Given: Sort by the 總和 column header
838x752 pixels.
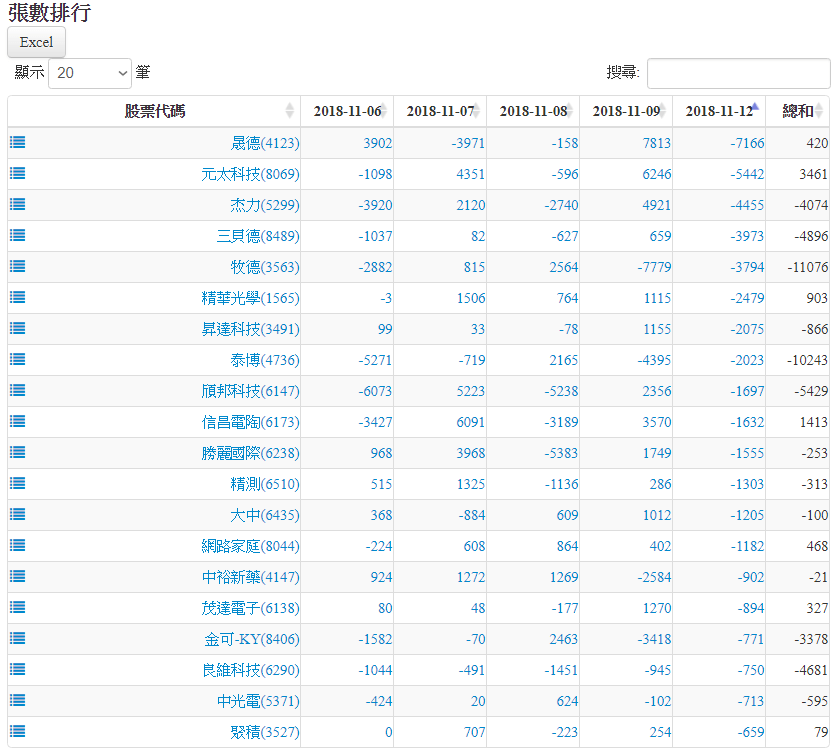Looking at the screenshot, I should 797,111.
